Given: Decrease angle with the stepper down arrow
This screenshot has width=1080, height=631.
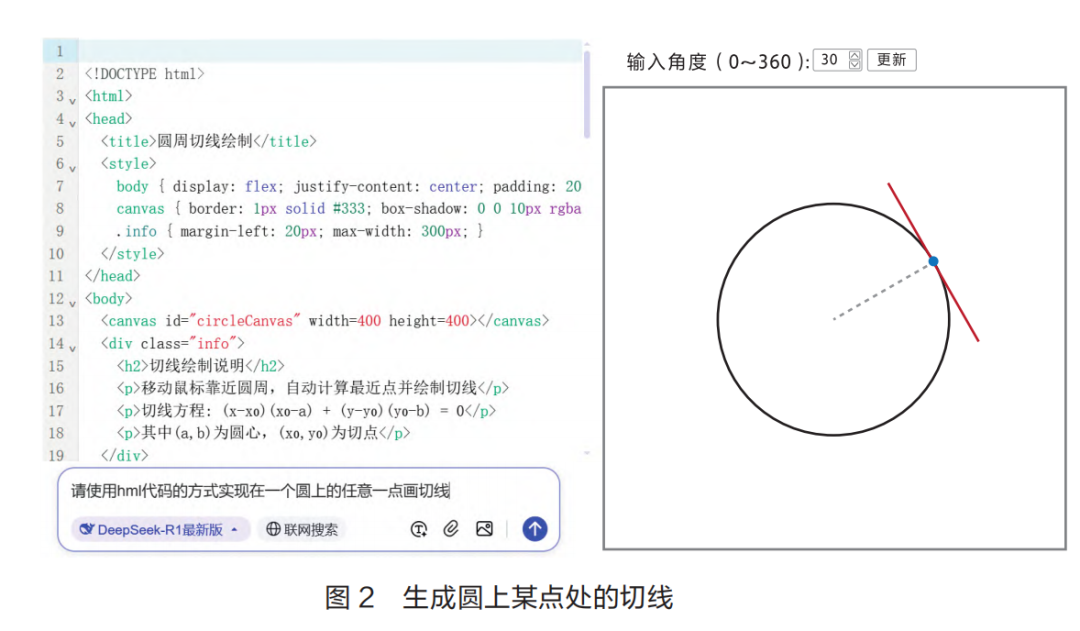Looking at the screenshot, I should 855,65.
